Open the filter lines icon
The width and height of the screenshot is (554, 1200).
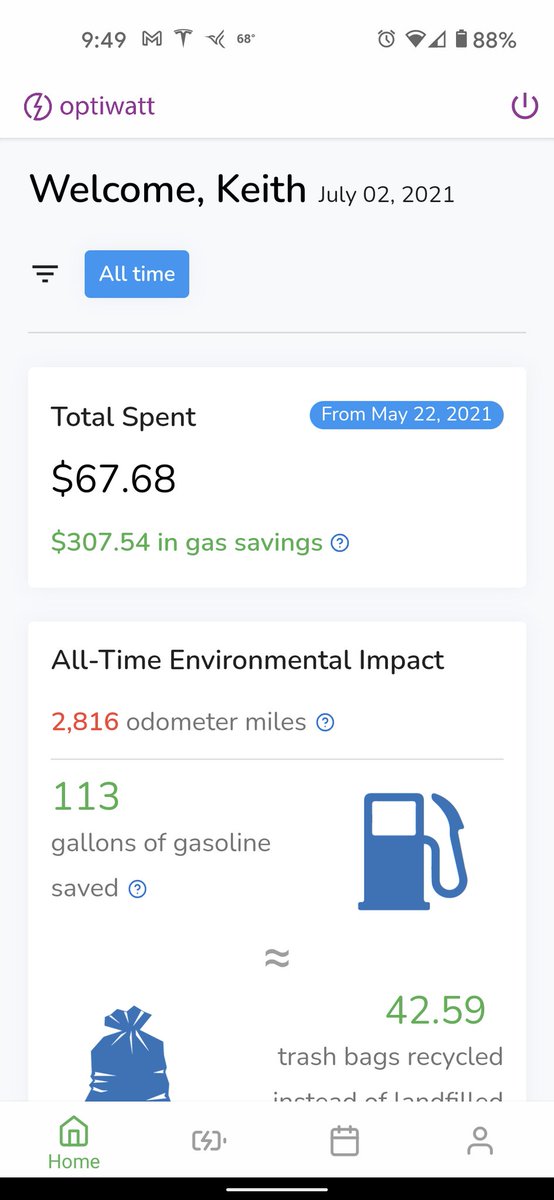pyautogui.click(x=45, y=274)
